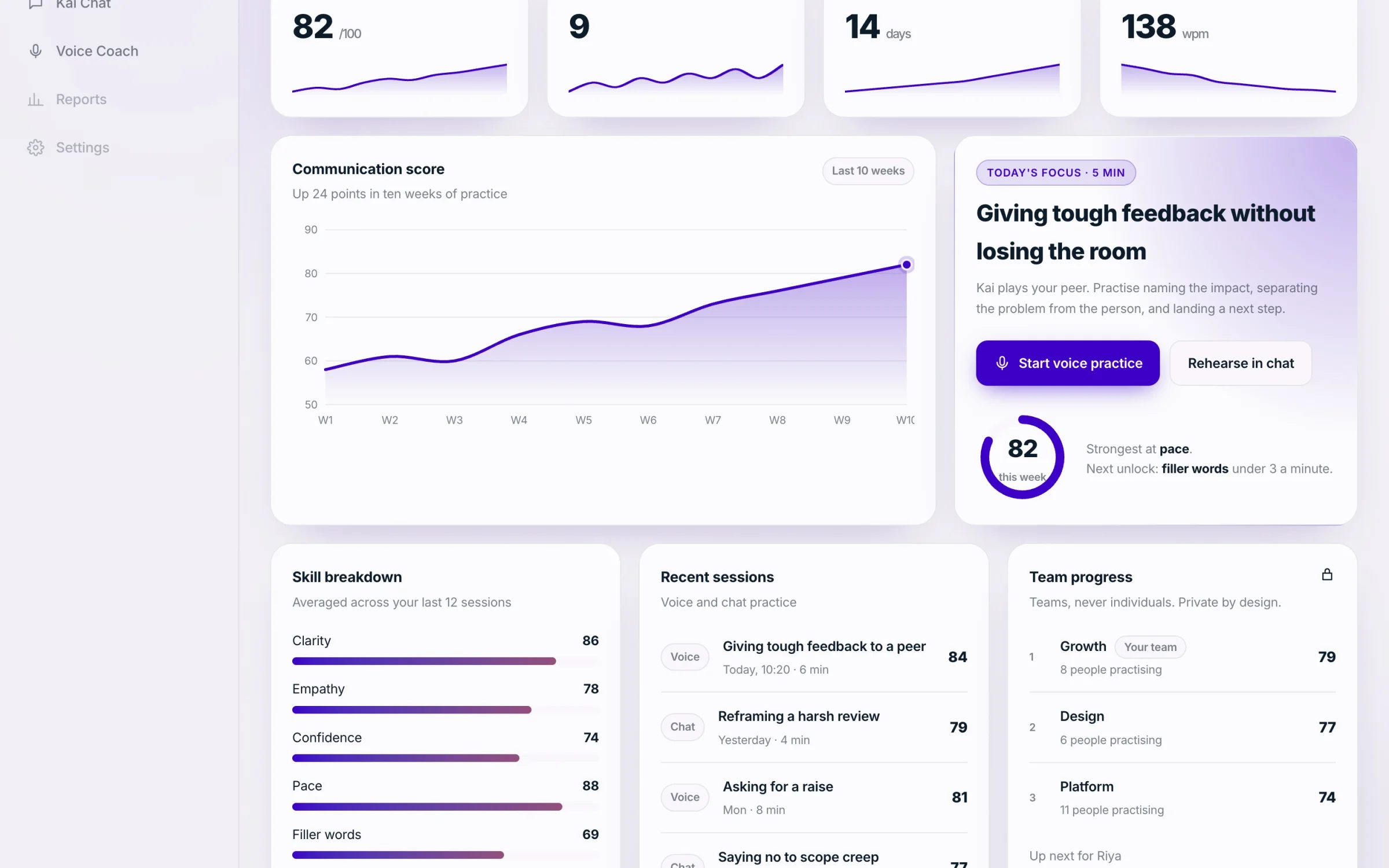Click the Rehearse in chat button
This screenshot has height=868, width=1389.
pyautogui.click(x=1240, y=363)
